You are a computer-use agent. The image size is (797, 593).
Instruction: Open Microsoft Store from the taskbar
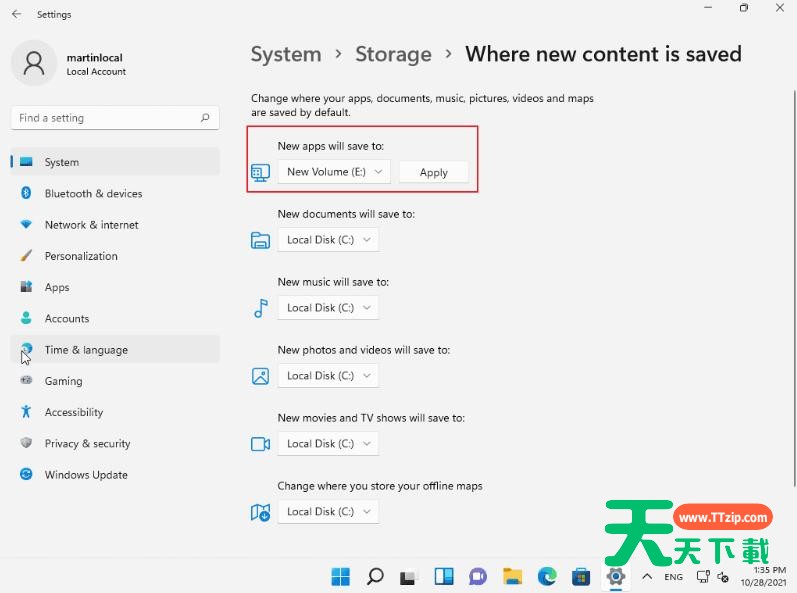[581, 576]
